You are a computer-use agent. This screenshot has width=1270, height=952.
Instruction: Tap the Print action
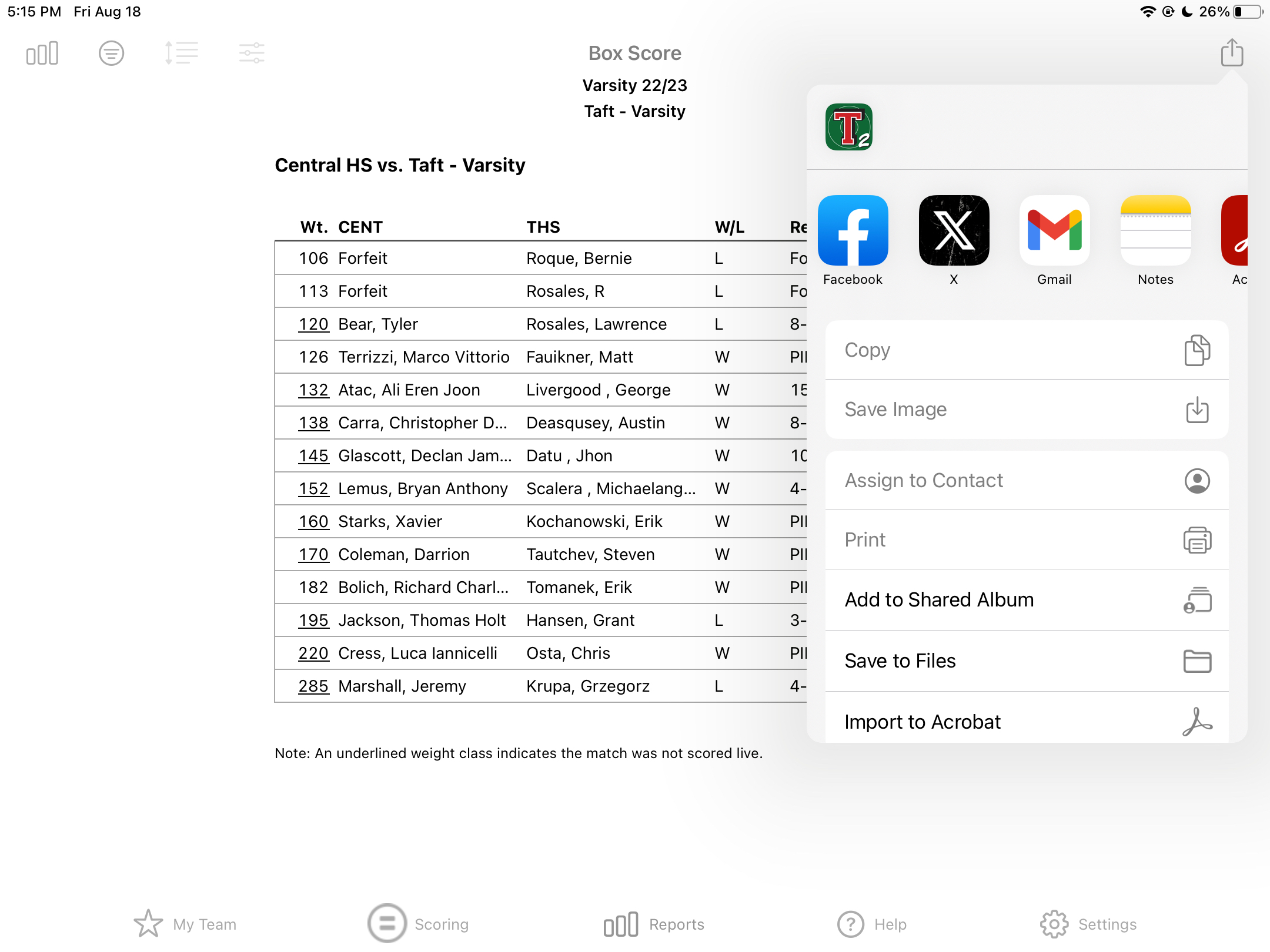pyautogui.click(x=1027, y=539)
